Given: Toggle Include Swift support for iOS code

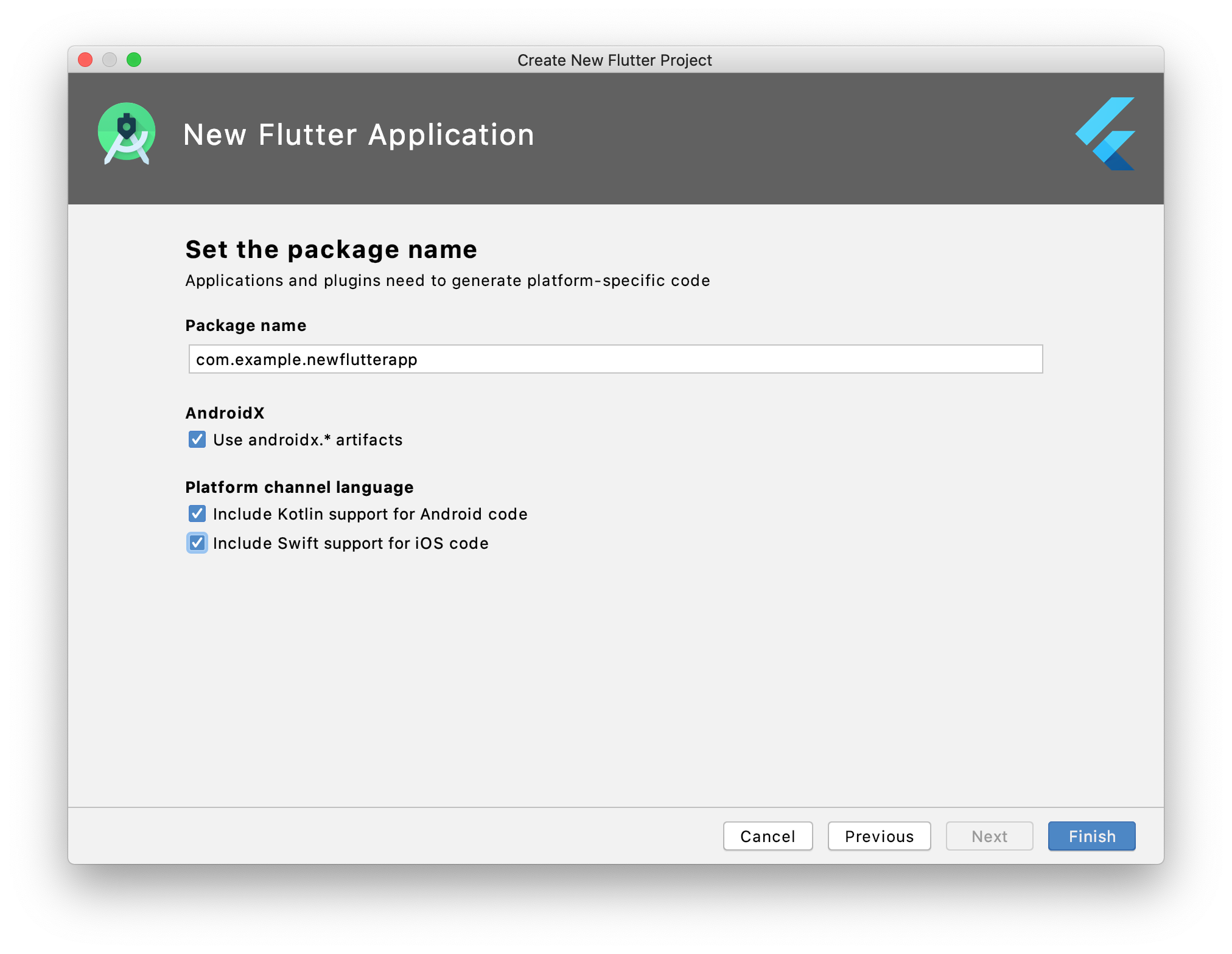Looking at the screenshot, I should tap(197, 543).
